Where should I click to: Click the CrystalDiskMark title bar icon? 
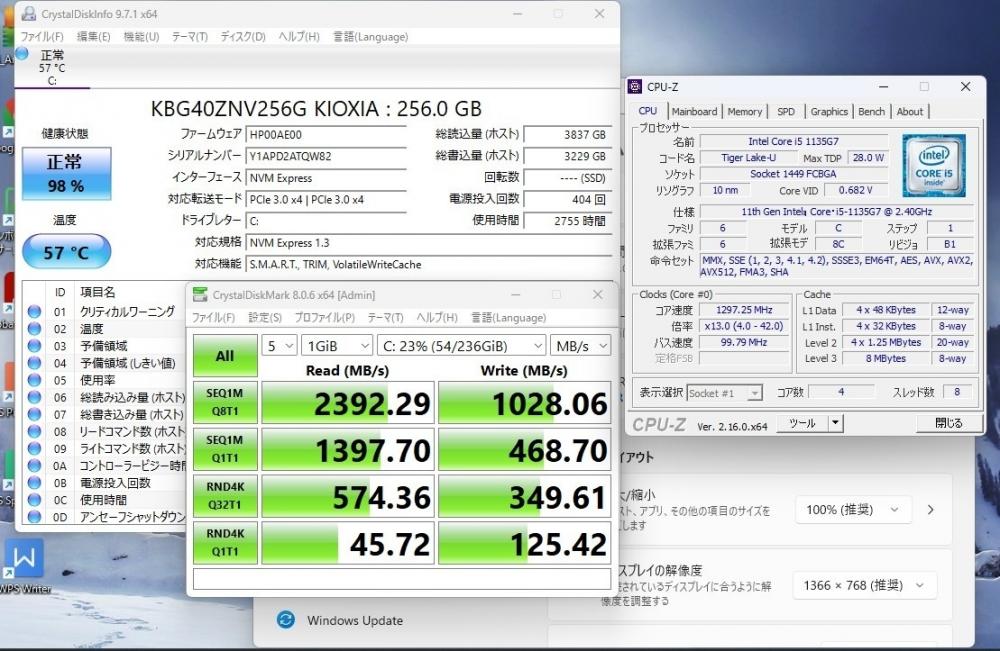click(199, 295)
